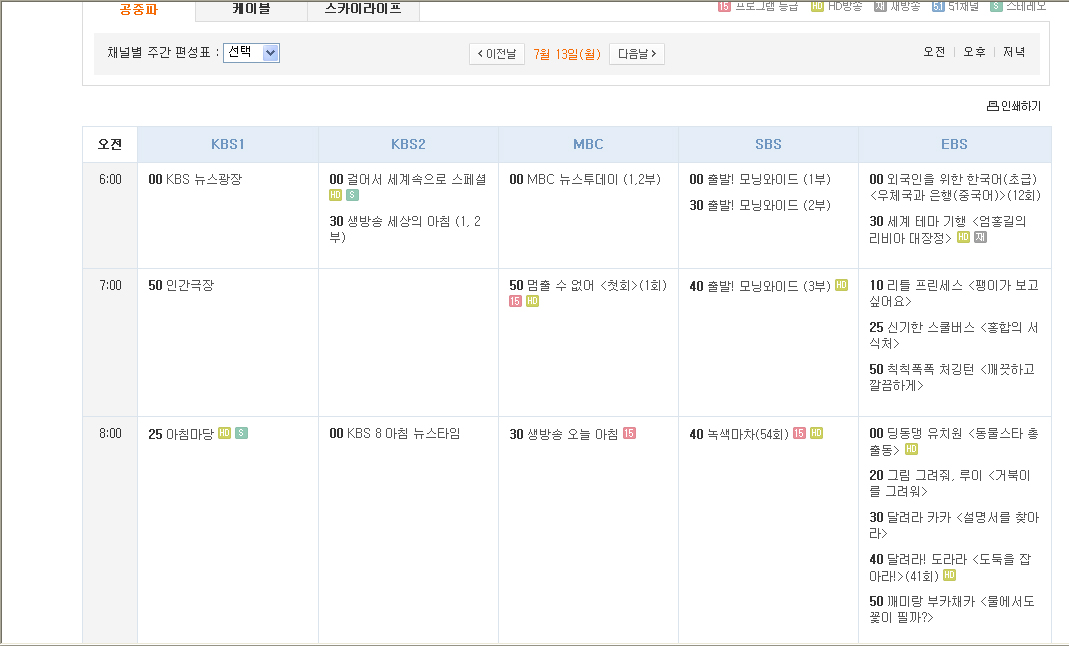Screen dimensions: 1069x646
Task: Click HD icon after 딩동댕 유치원 출동
Action: 912,449
